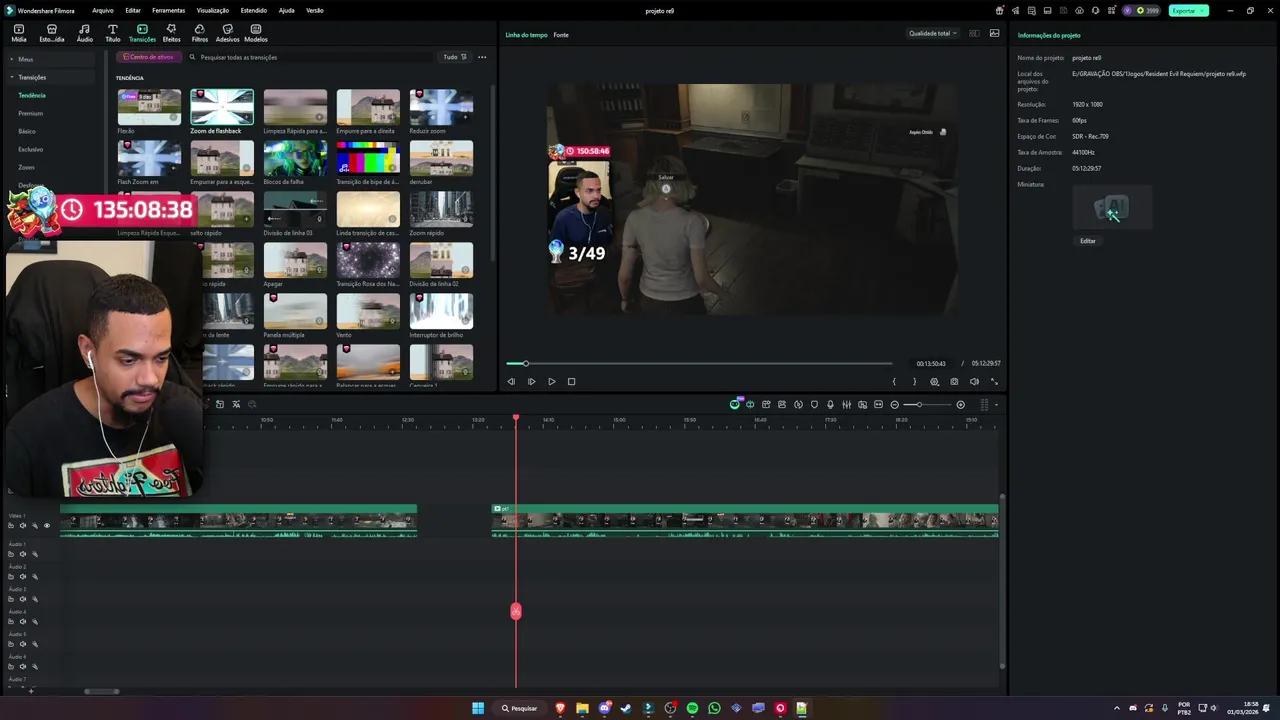Click the red scissors split on playhead
The height and width of the screenshot is (720, 1280).
(516, 611)
